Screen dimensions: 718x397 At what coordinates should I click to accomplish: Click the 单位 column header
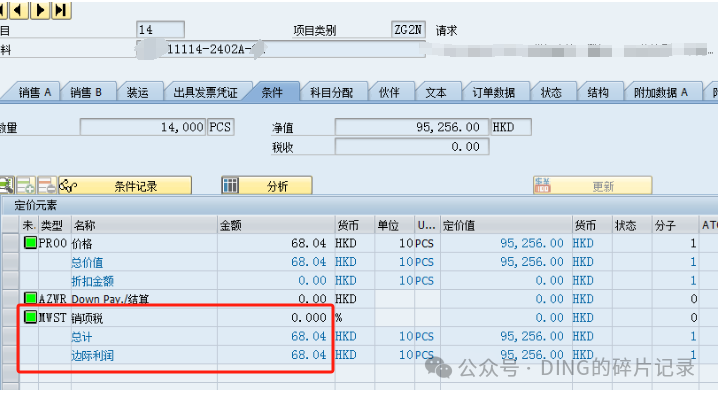394,225
